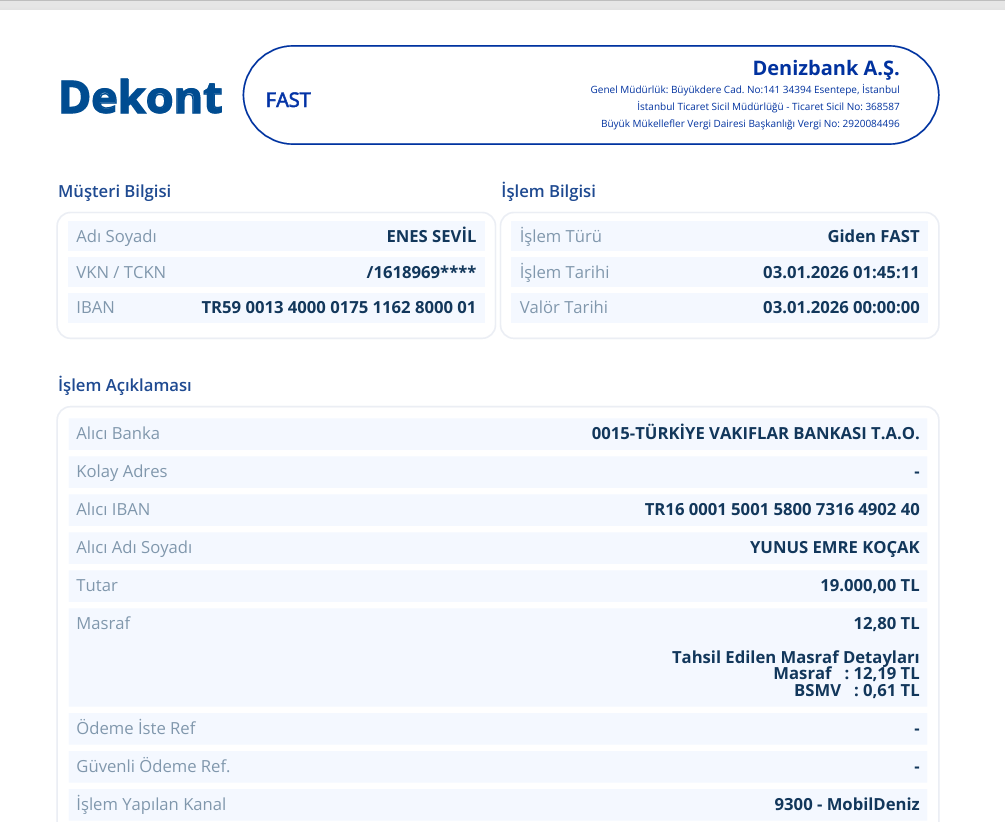Select transaction type Giden FAST
The width and height of the screenshot is (1005, 822).
(874, 236)
